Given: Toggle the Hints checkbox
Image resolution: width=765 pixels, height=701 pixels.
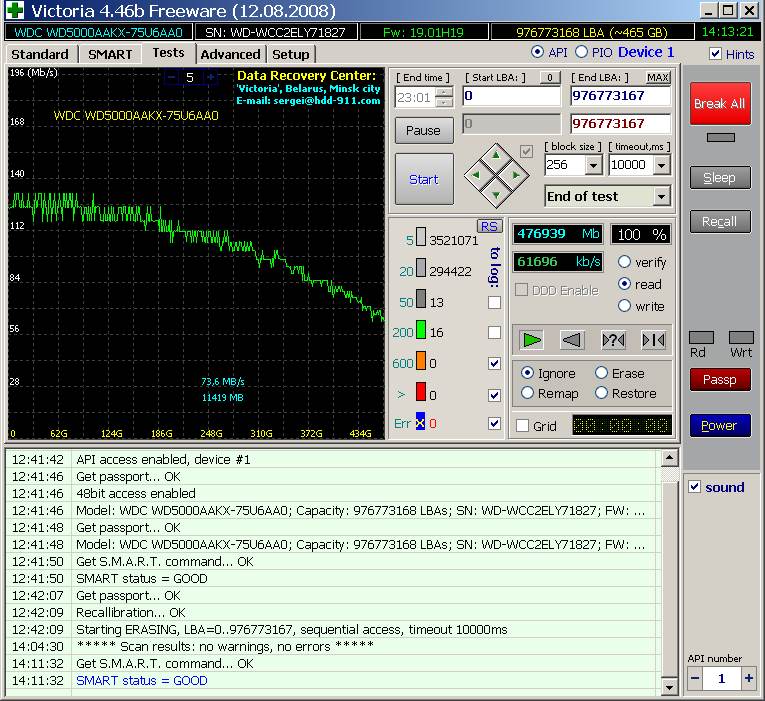Looking at the screenshot, I should pyautogui.click(x=715, y=54).
